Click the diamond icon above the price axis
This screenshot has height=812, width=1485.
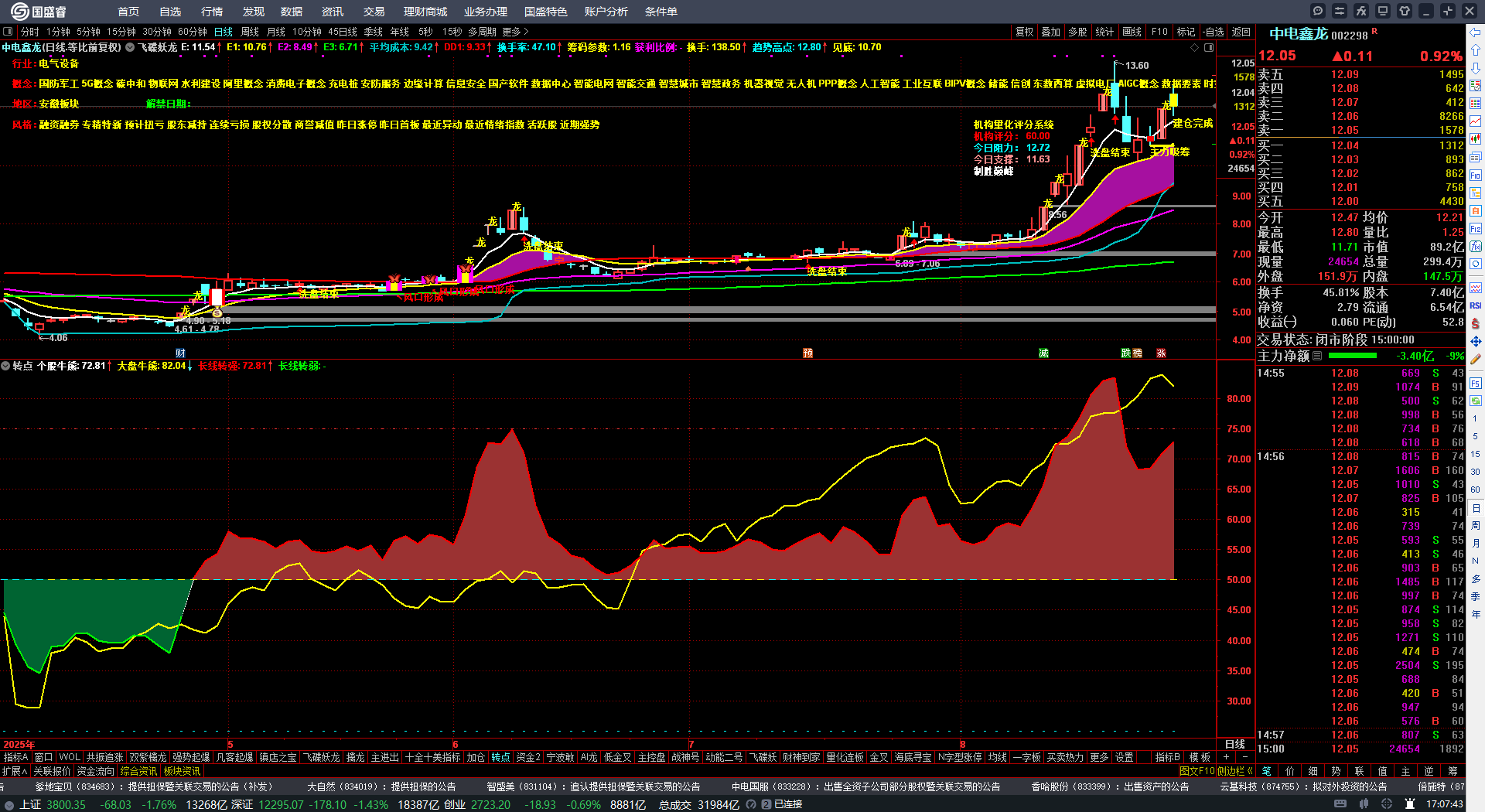click(1194, 47)
